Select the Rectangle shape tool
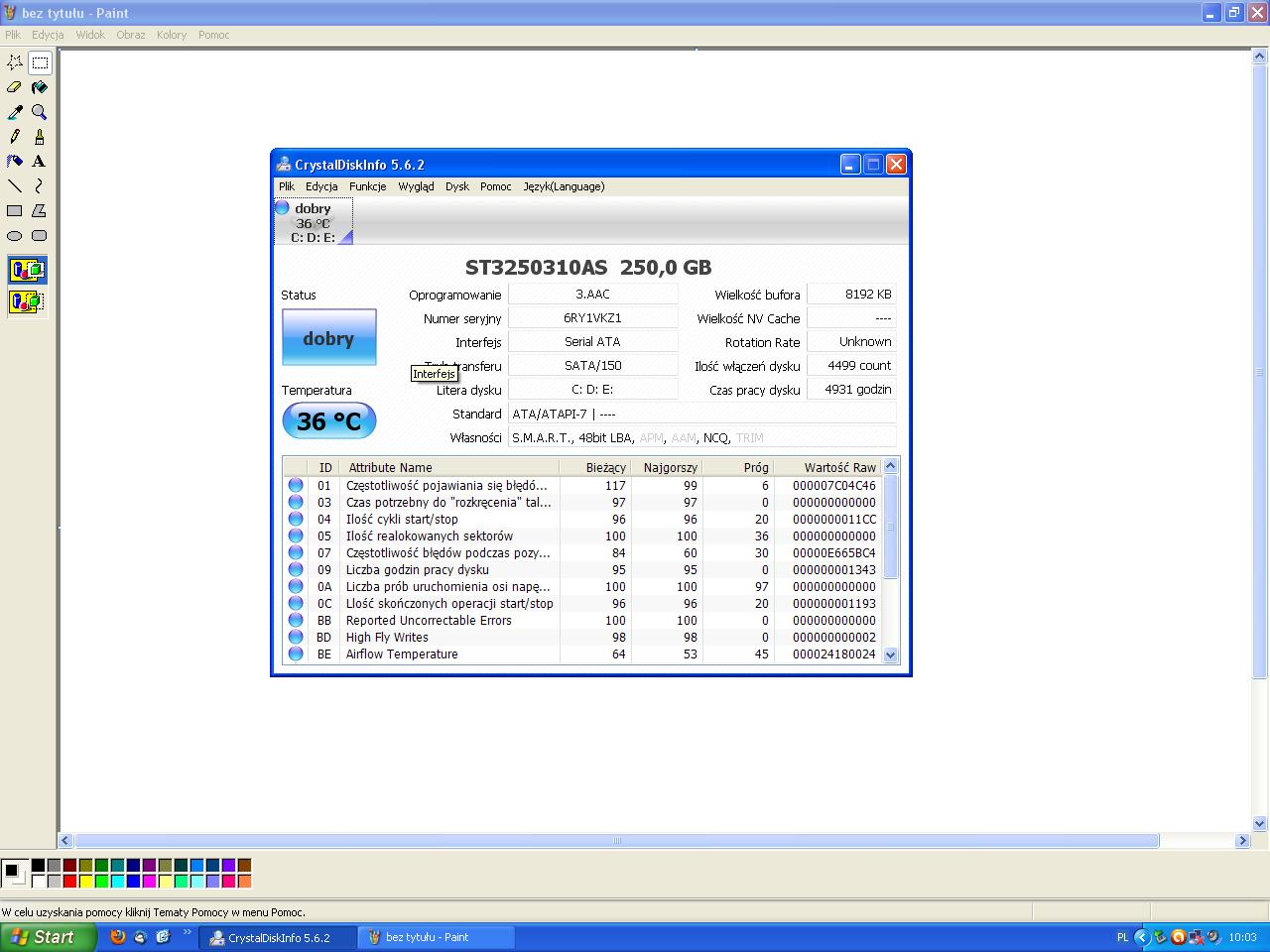1270x952 pixels. [15, 211]
